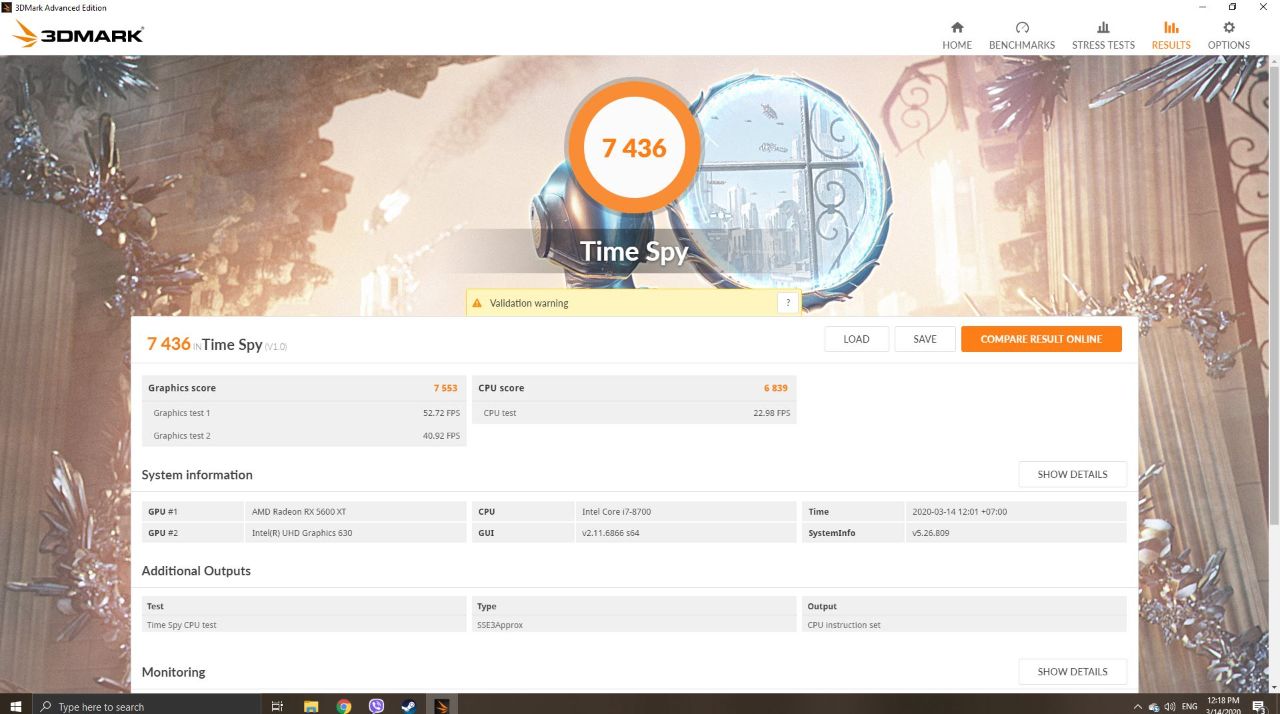Click GUI version v2.11.6866 s64
The image size is (1280, 714).
point(686,533)
